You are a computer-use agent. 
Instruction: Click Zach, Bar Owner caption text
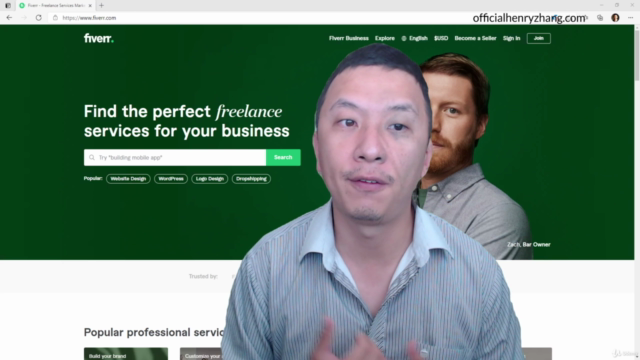click(529, 244)
